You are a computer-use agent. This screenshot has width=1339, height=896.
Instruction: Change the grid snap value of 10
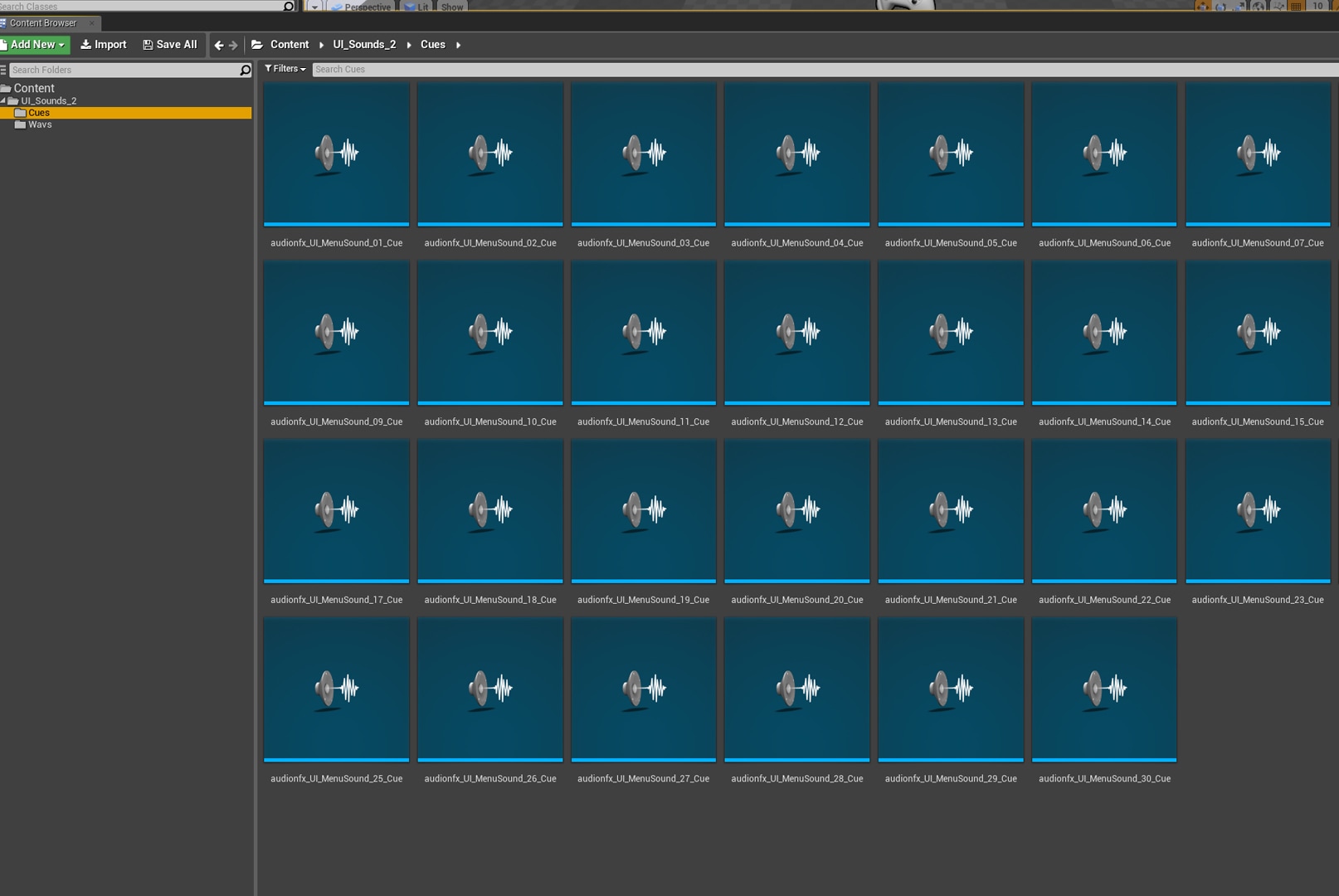click(x=1319, y=6)
